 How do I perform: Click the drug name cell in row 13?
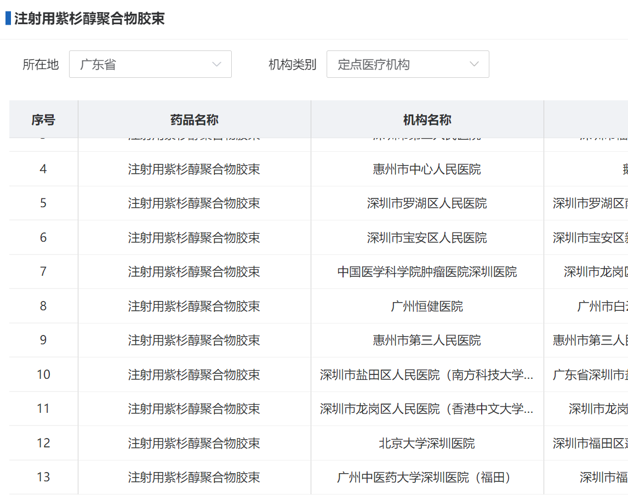[194, 477]
